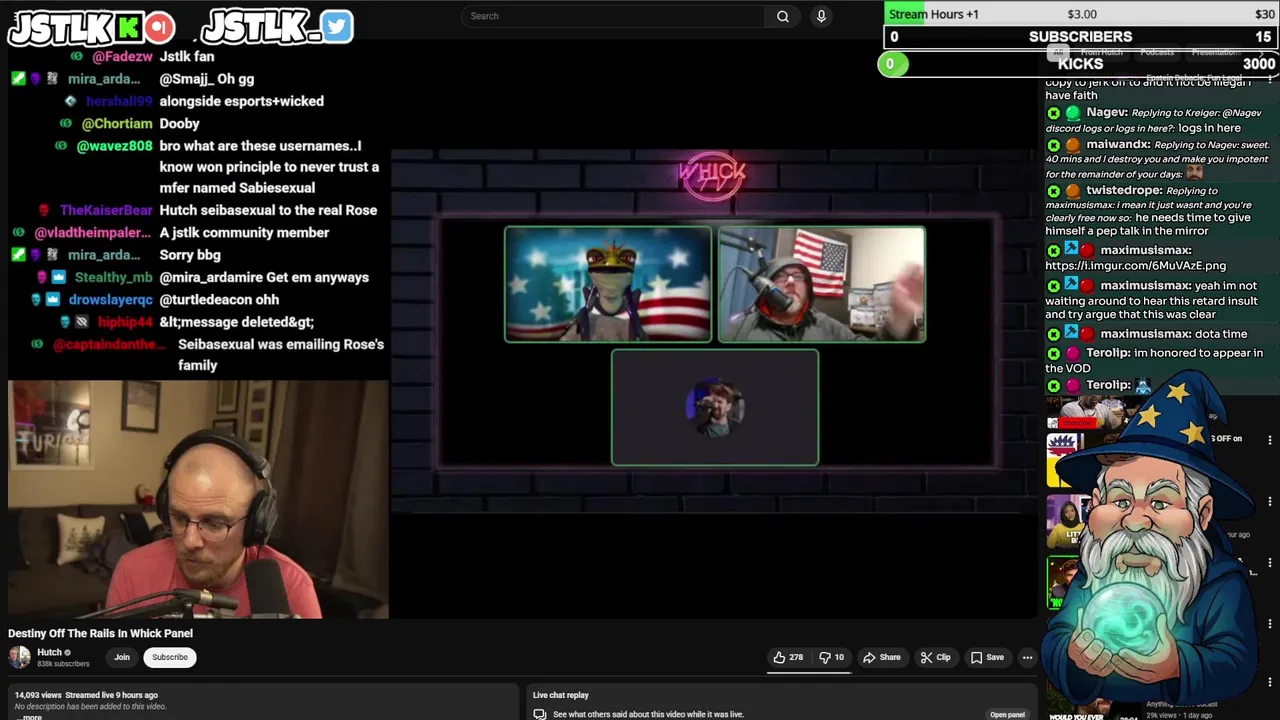Create a Clip of this video
This screenshot has width=1280, height=720.
click(x=936, y=657)
